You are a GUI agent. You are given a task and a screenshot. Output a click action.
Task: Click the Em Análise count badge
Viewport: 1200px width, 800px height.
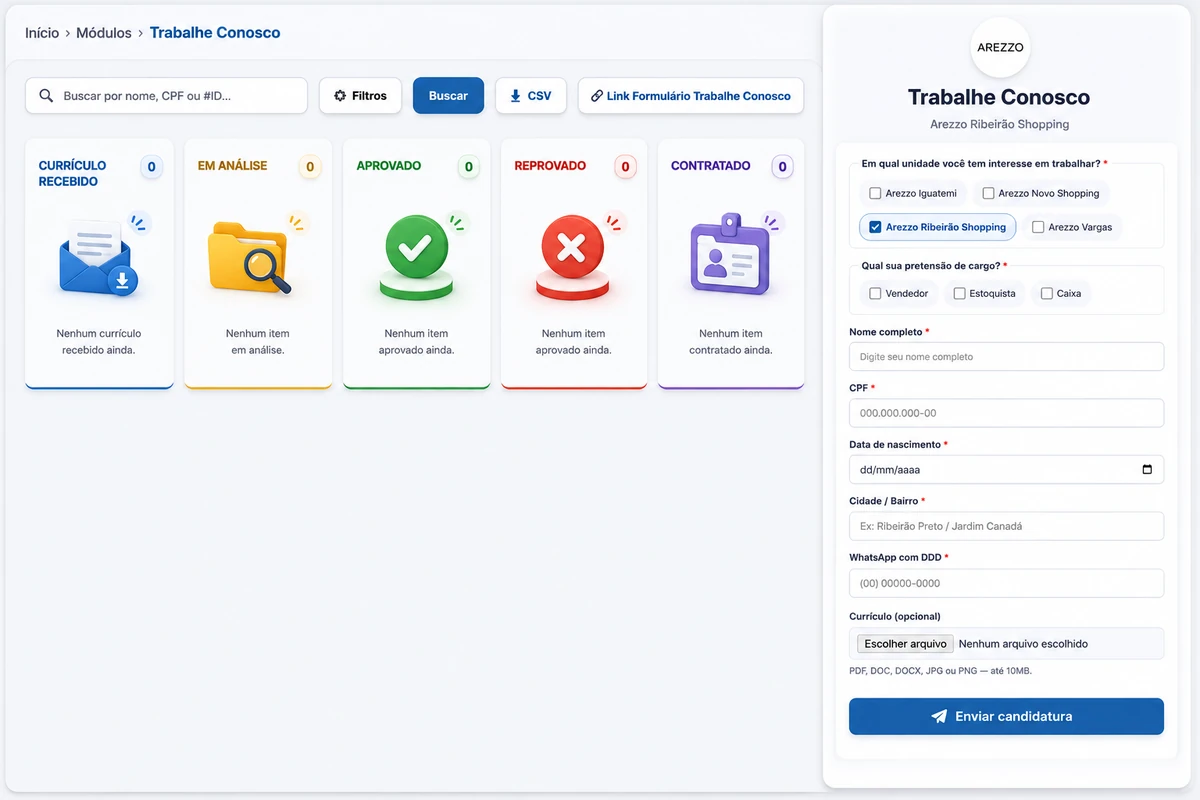pyautogui.click(x=310, y=167)
